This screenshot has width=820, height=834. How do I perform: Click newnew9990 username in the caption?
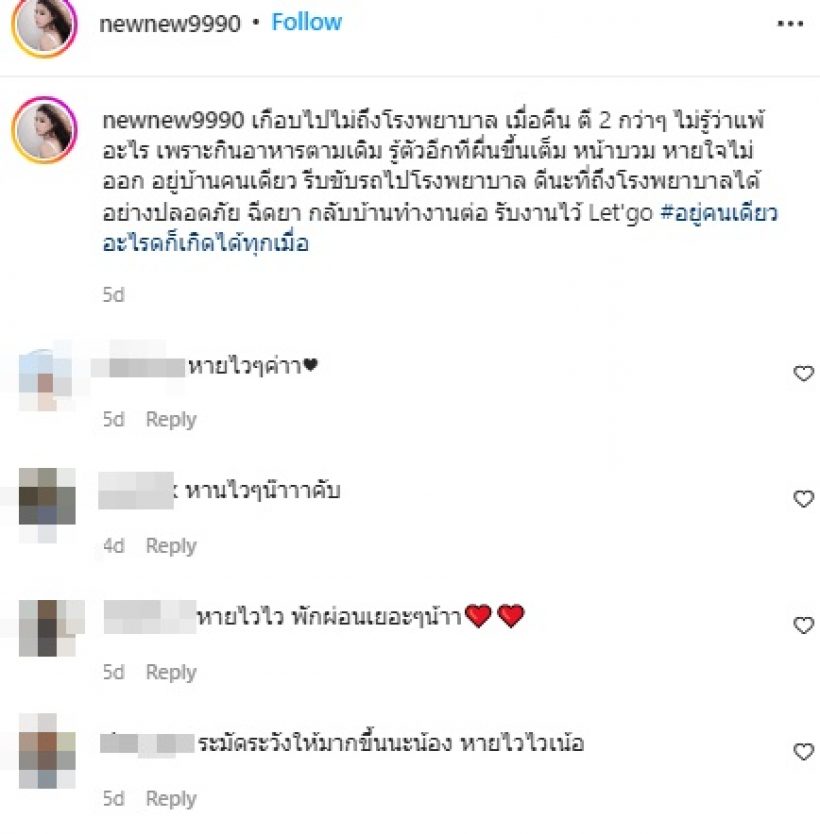pos(173,121)
